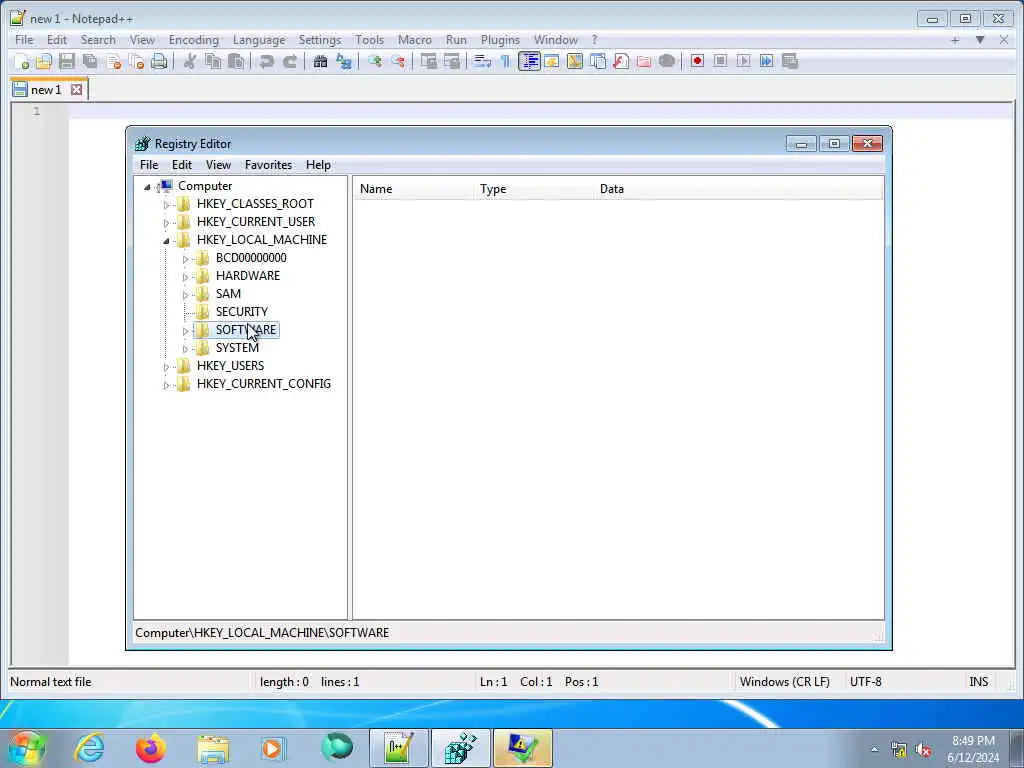Viewport: 1024px width, 768px height.
Task: Select the SAM registry key
Action: (228, 294)
